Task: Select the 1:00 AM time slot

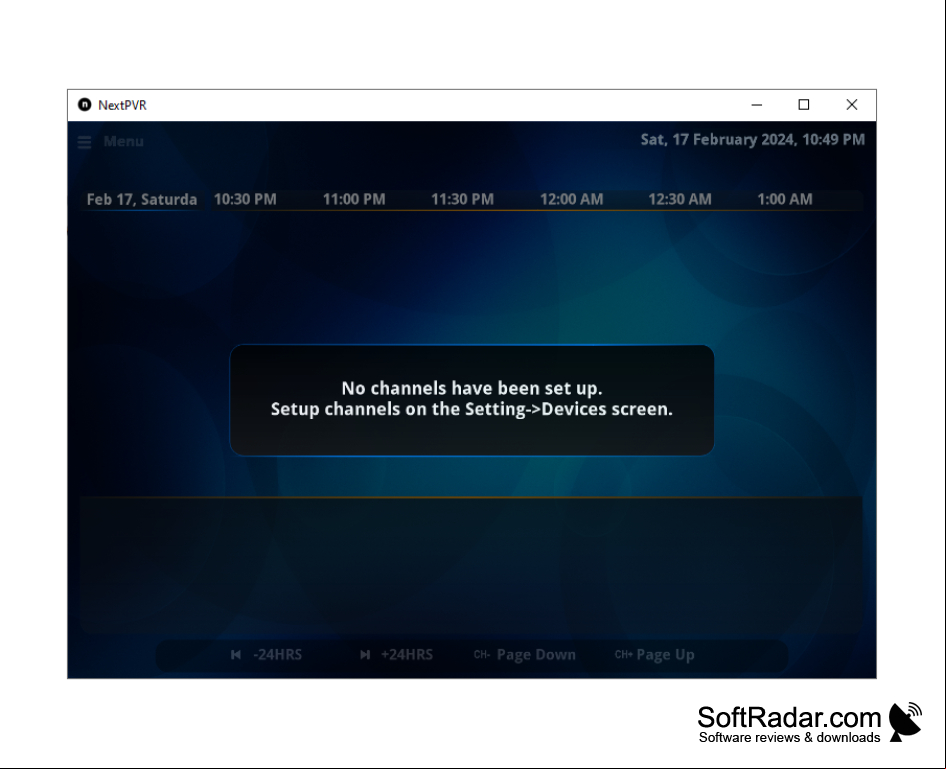Action: coord(785,199)
